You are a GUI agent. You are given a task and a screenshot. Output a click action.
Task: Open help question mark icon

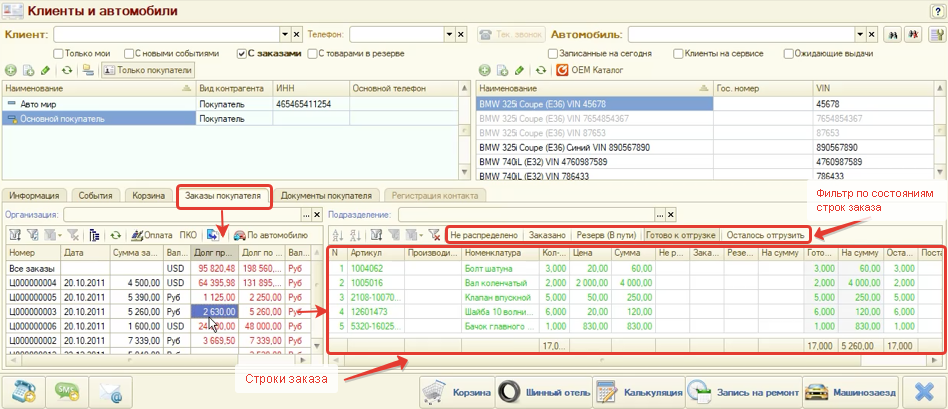coord(938,11)
